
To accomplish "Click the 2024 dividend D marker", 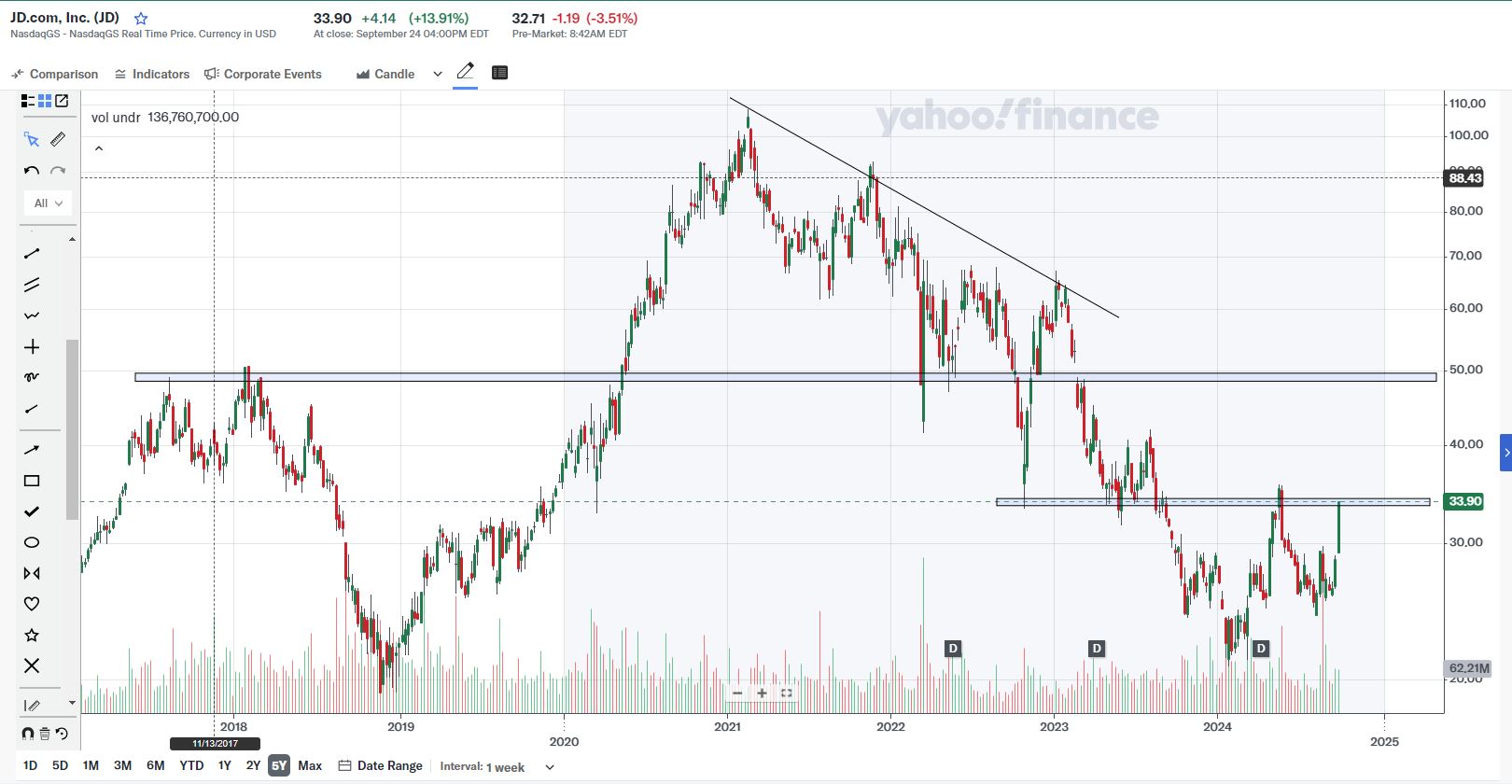I will click(1261, 649).
